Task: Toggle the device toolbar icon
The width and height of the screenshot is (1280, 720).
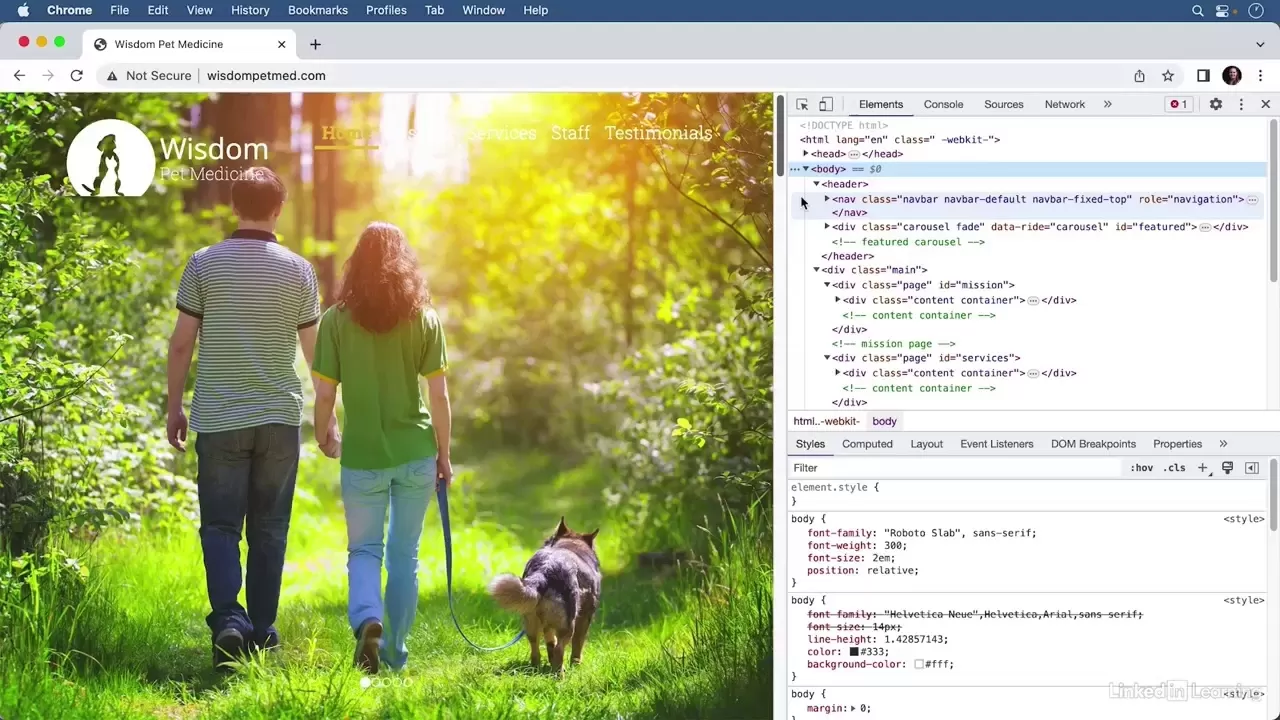Action: click(x=826, y=104)
